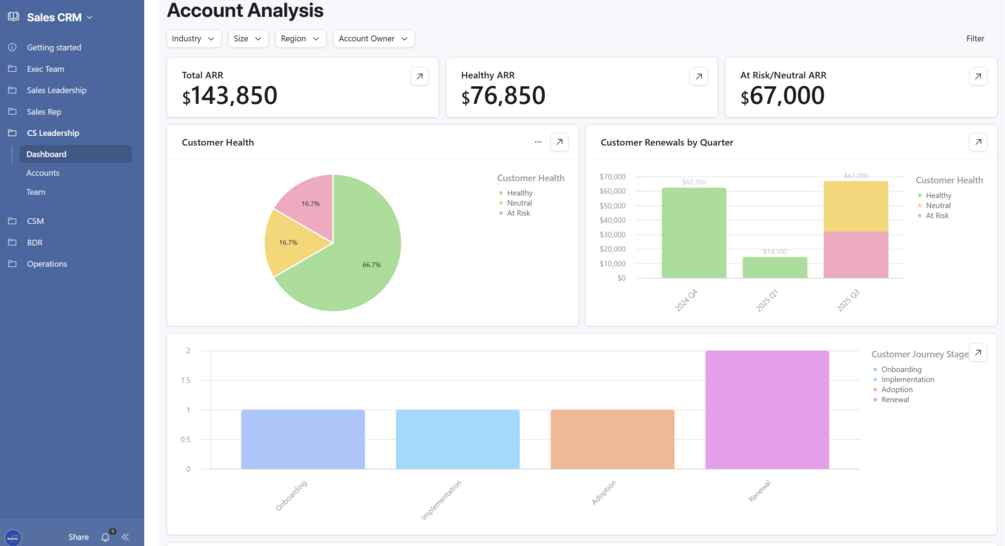Screen dimensions: 1005x546
Task: Click the purple Renewal bar in journey chart
Action: pos(767,410)
